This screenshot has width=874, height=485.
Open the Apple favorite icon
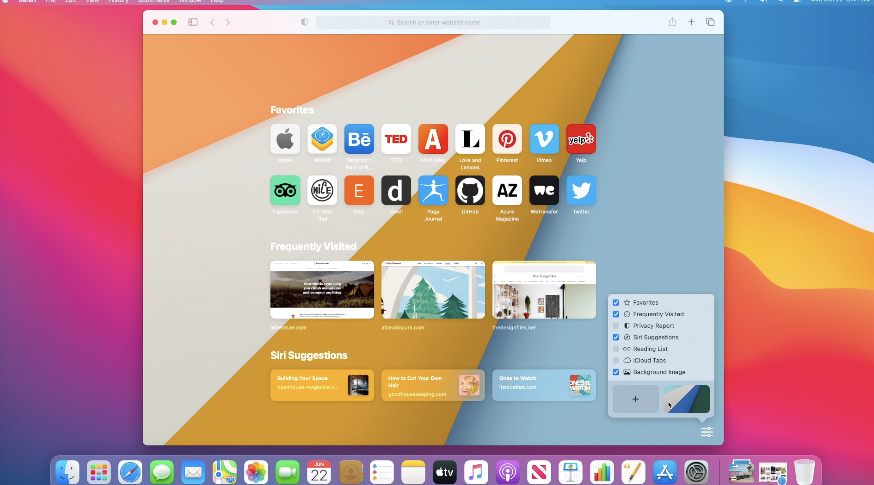285,139
